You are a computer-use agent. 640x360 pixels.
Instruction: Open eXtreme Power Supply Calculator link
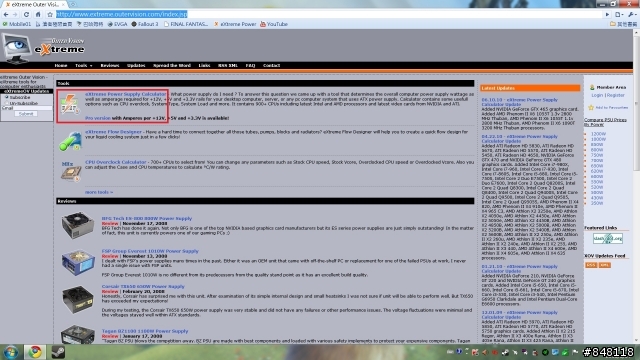pos(126,94)
